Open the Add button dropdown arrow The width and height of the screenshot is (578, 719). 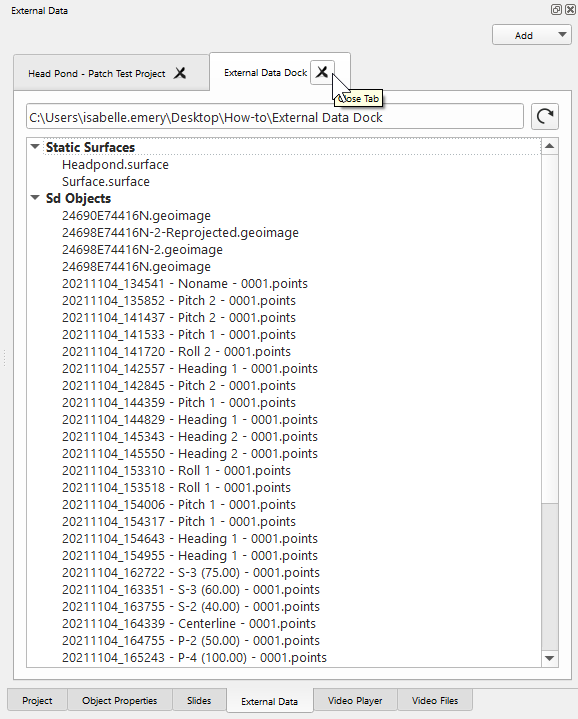pos(562,35)
